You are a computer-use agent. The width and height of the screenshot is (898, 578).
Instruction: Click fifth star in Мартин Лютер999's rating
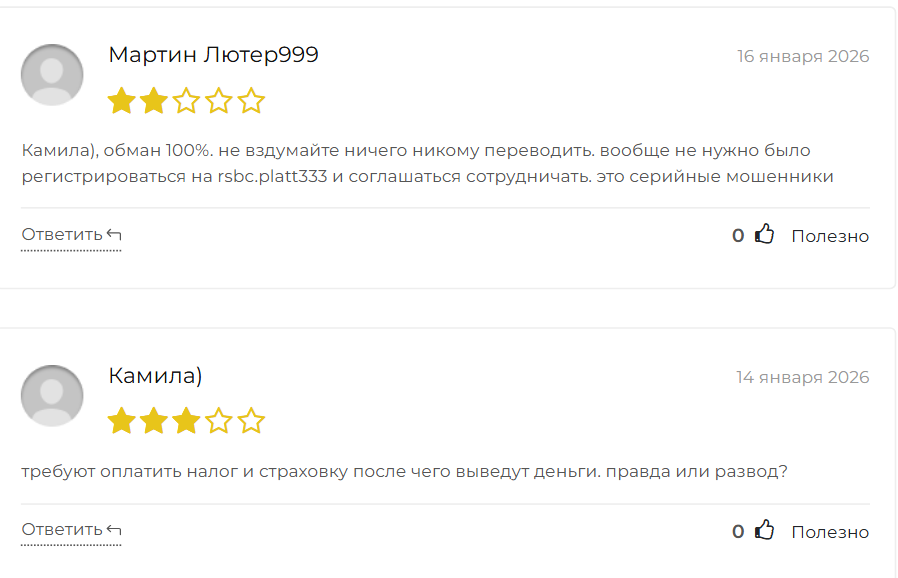coord(251,101)
